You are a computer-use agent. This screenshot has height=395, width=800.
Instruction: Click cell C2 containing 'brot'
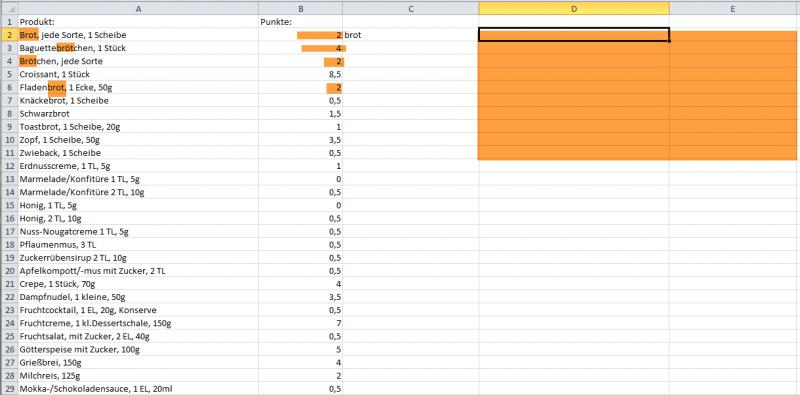[411, 35]
